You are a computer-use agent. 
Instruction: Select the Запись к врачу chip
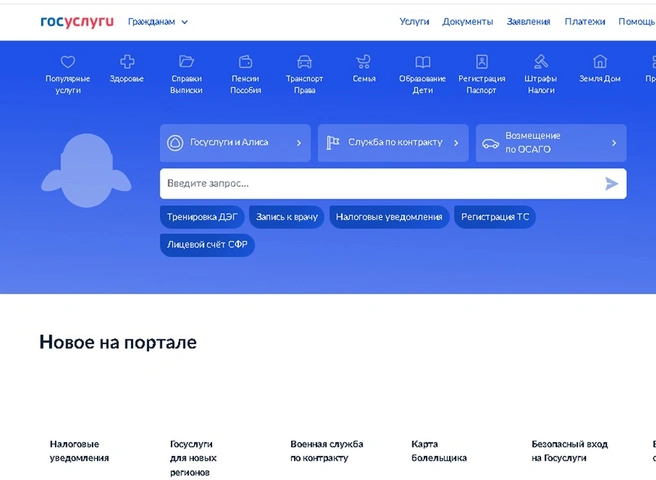click(287, 217)
